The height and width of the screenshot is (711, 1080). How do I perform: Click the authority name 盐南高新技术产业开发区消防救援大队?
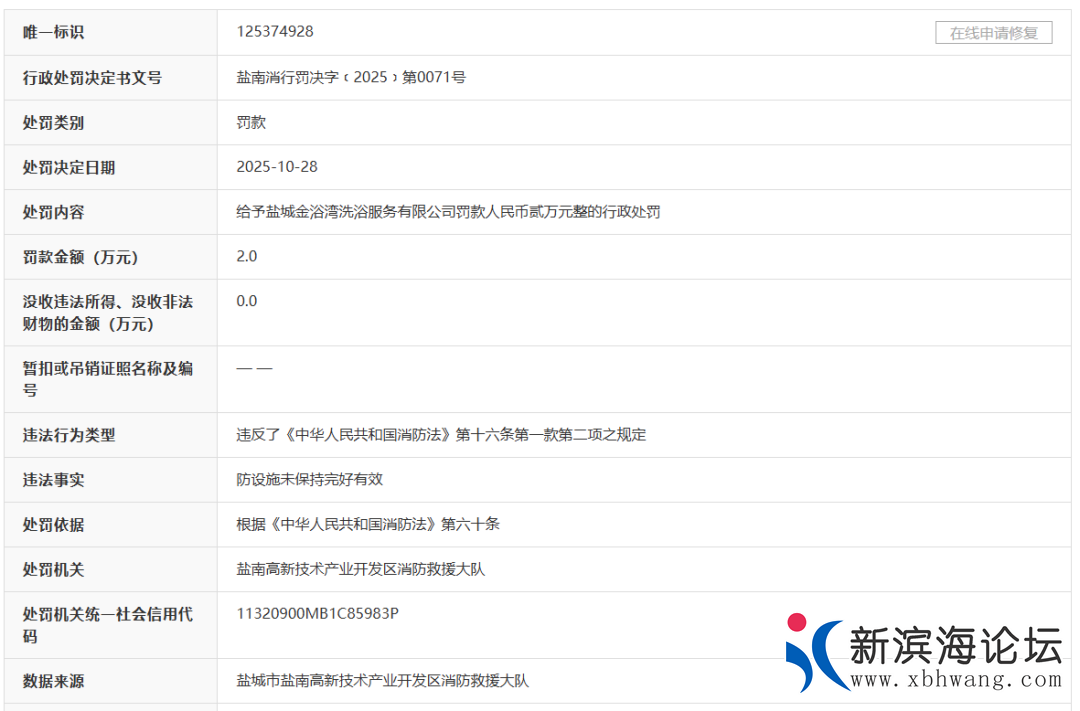point(361,569)
